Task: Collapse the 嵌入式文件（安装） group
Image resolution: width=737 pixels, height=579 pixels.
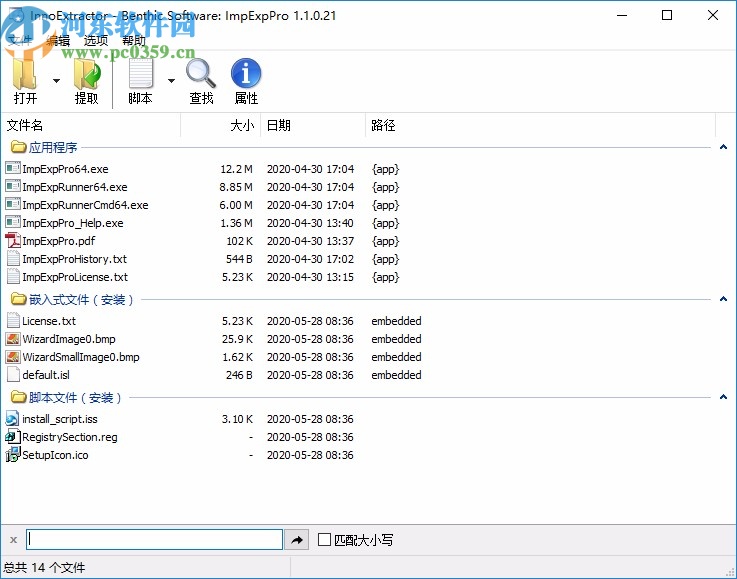Action: point(723,299)
